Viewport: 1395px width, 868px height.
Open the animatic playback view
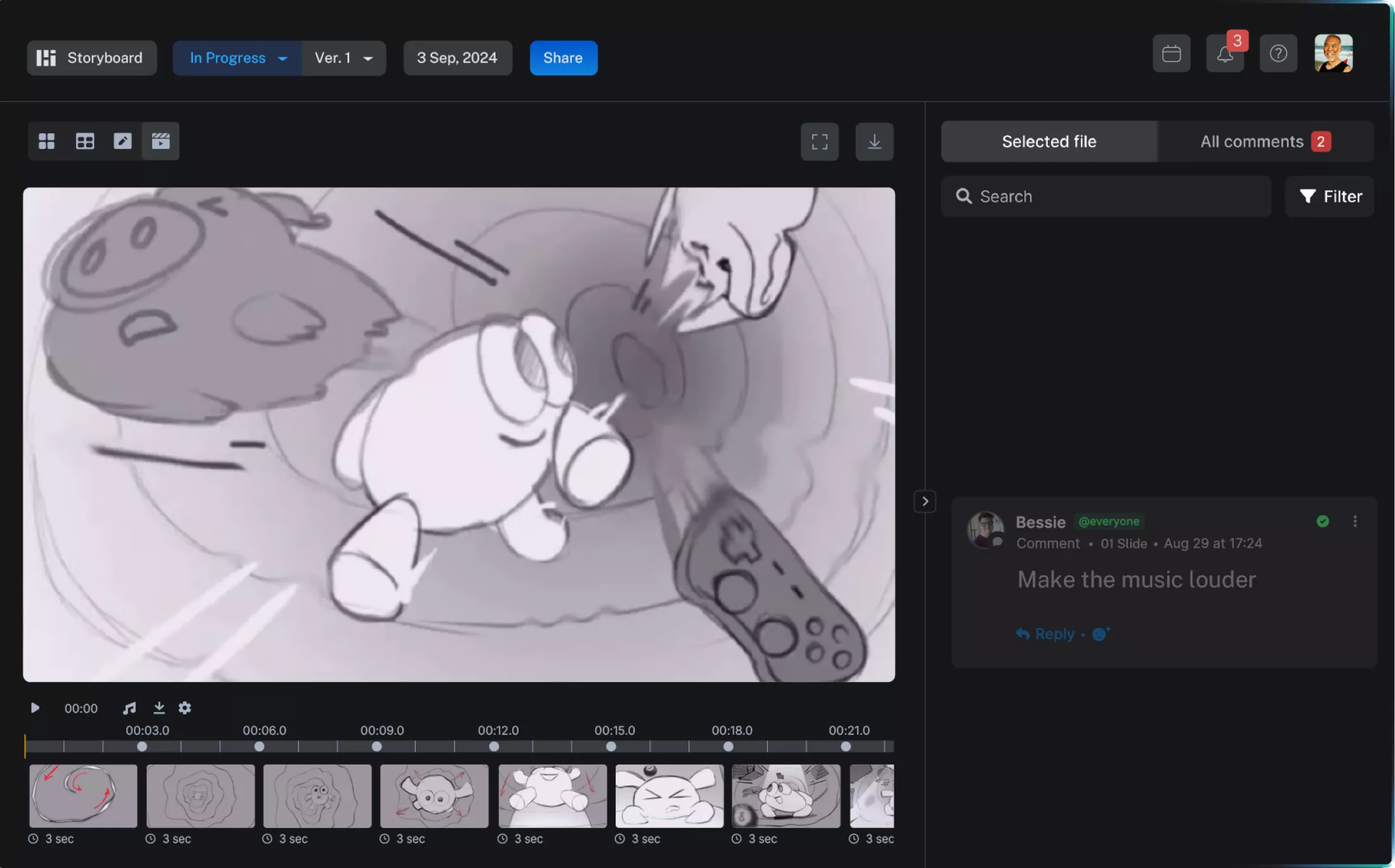160,141
